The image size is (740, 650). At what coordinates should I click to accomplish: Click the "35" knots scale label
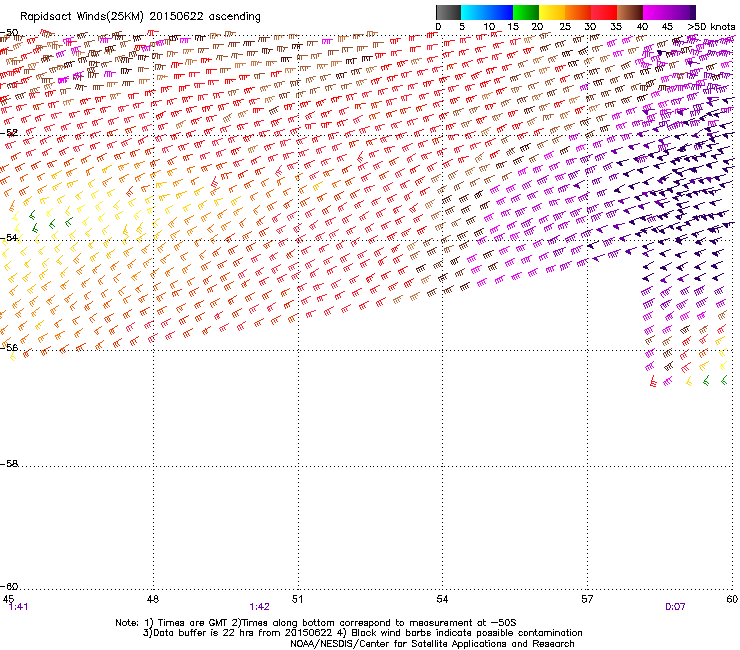coord(616,27)
